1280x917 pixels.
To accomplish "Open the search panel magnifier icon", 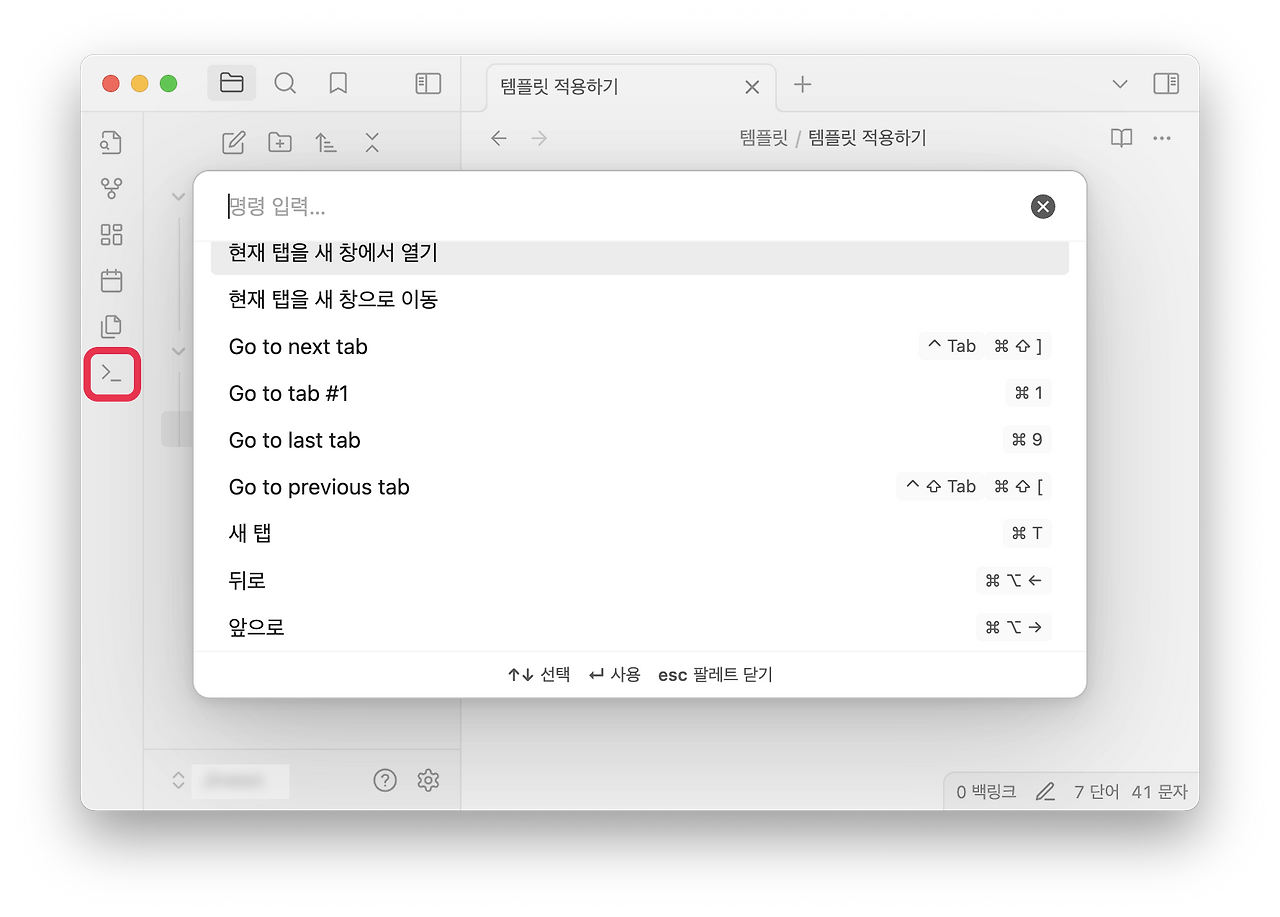I will [285, 83].
